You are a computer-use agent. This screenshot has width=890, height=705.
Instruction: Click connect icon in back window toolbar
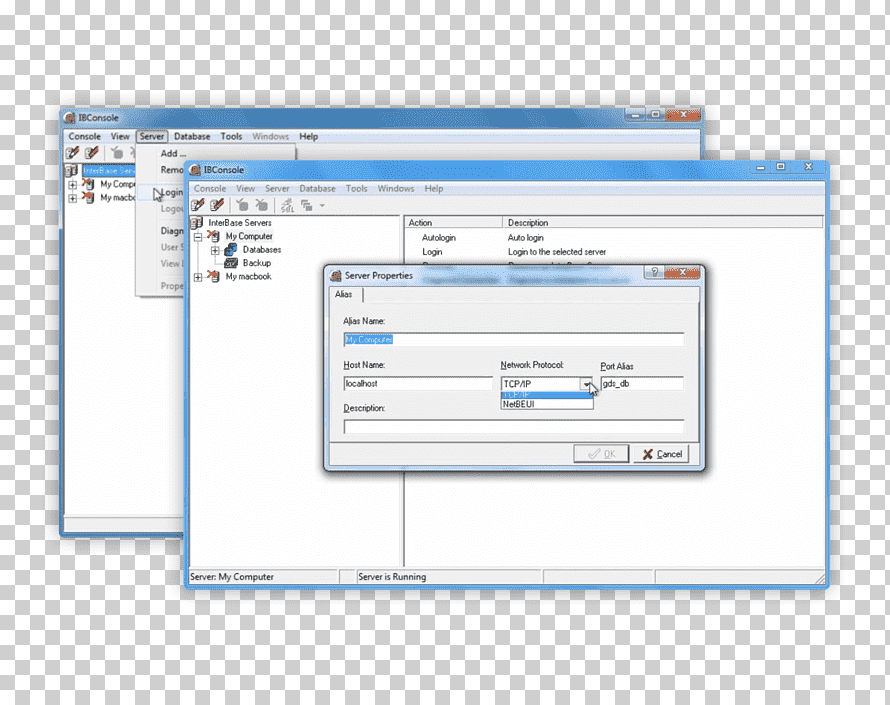117,153
